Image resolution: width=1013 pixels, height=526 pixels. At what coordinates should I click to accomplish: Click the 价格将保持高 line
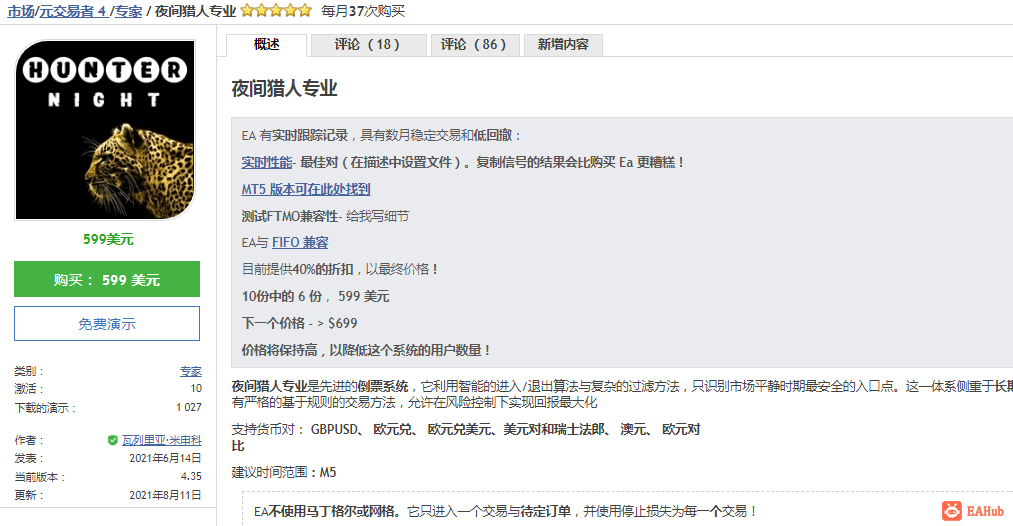[366, 350]
